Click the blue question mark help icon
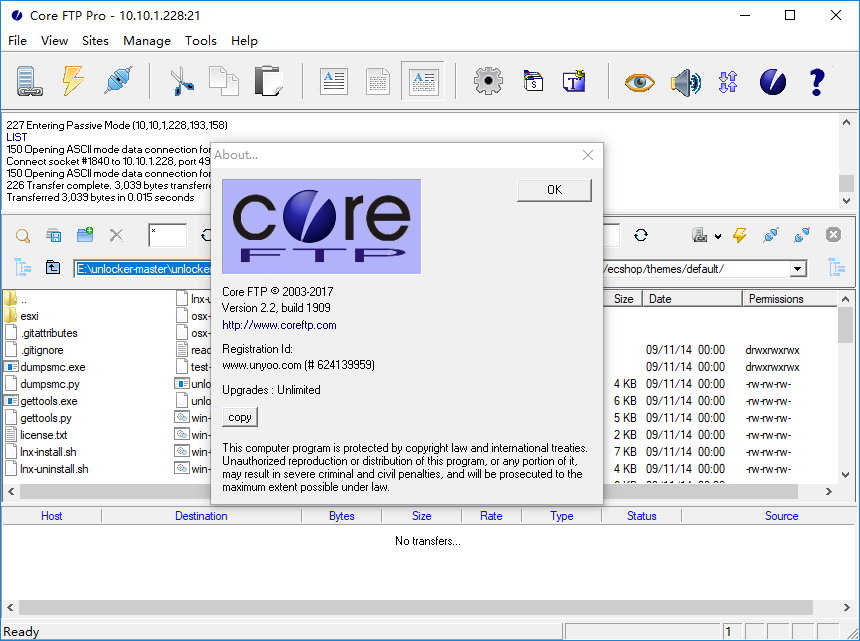Viewport: 860px width, 641px height. tap(817, 82)
